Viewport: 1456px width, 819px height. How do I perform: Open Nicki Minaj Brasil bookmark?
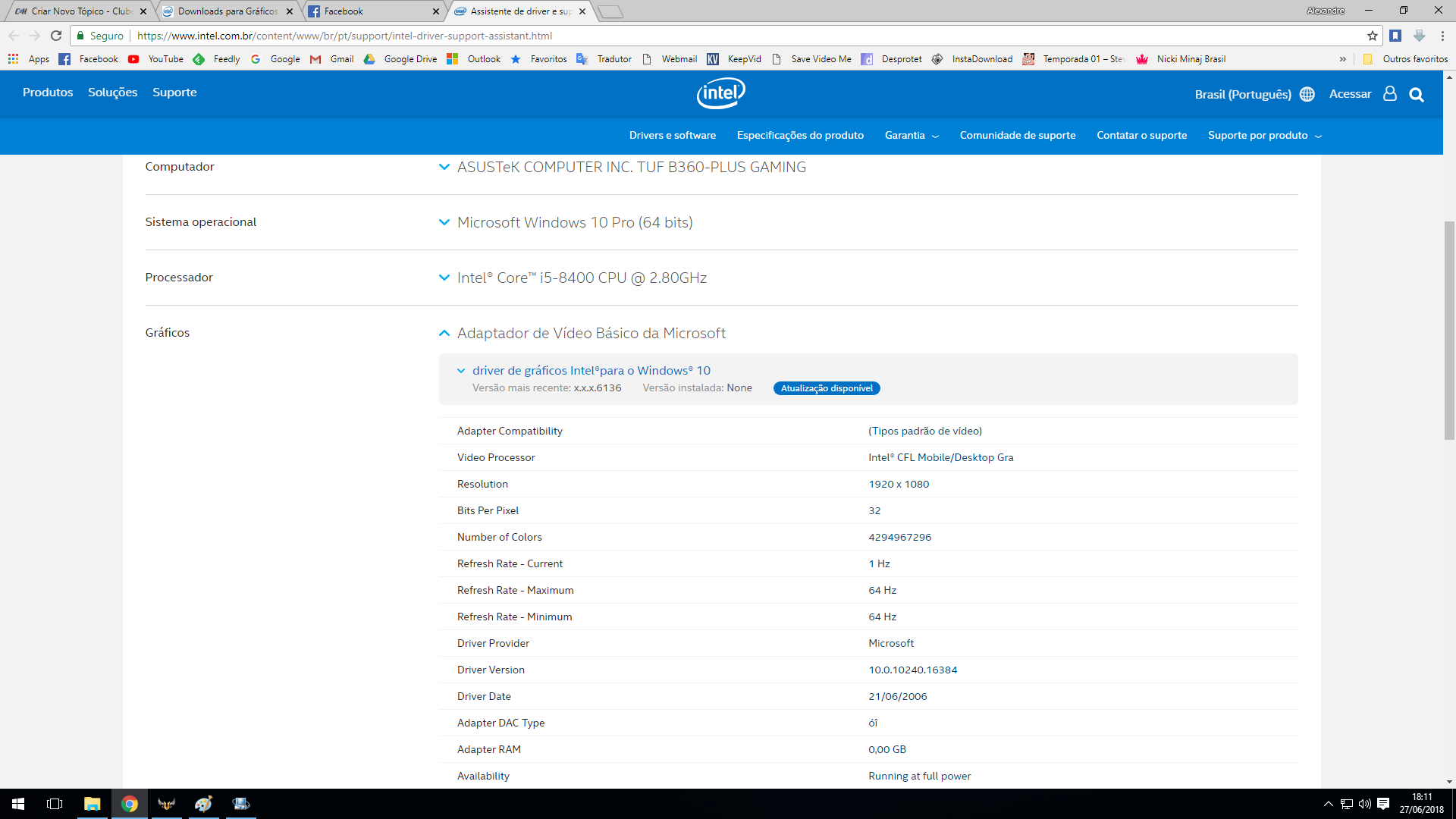(1181, 59)
